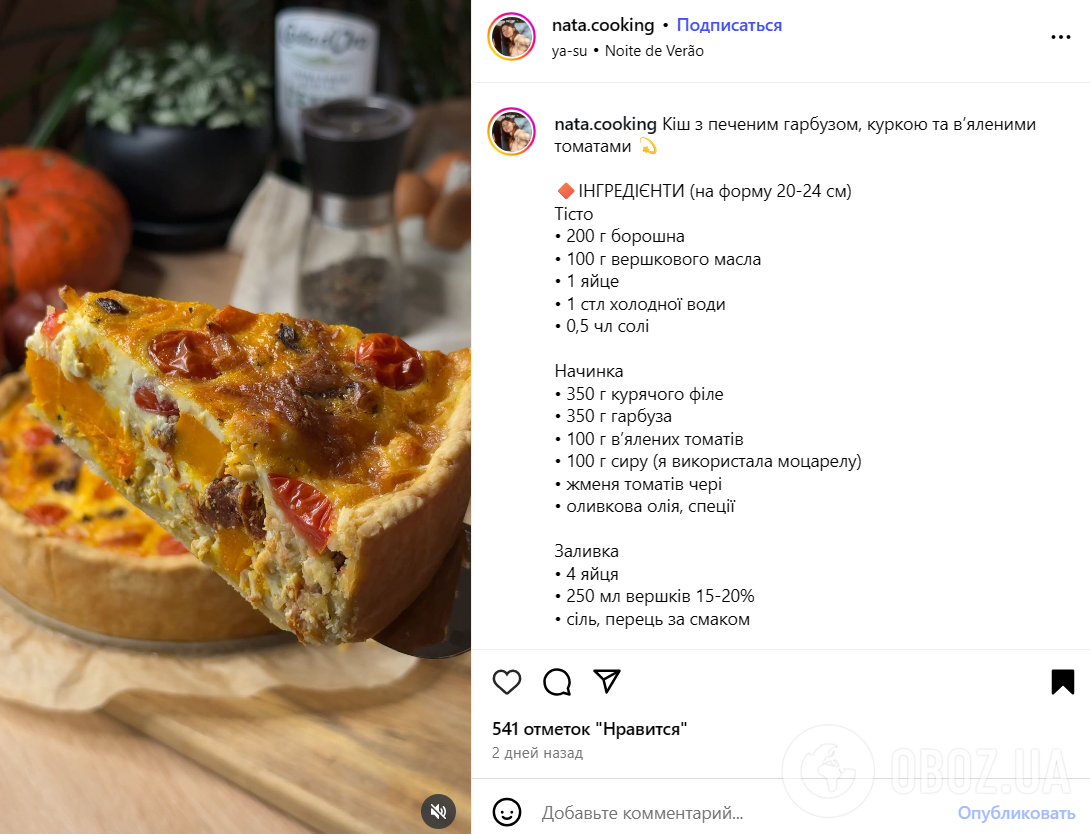Open the ya-su Noite de Verão audio link

click(x=628, y=51)
